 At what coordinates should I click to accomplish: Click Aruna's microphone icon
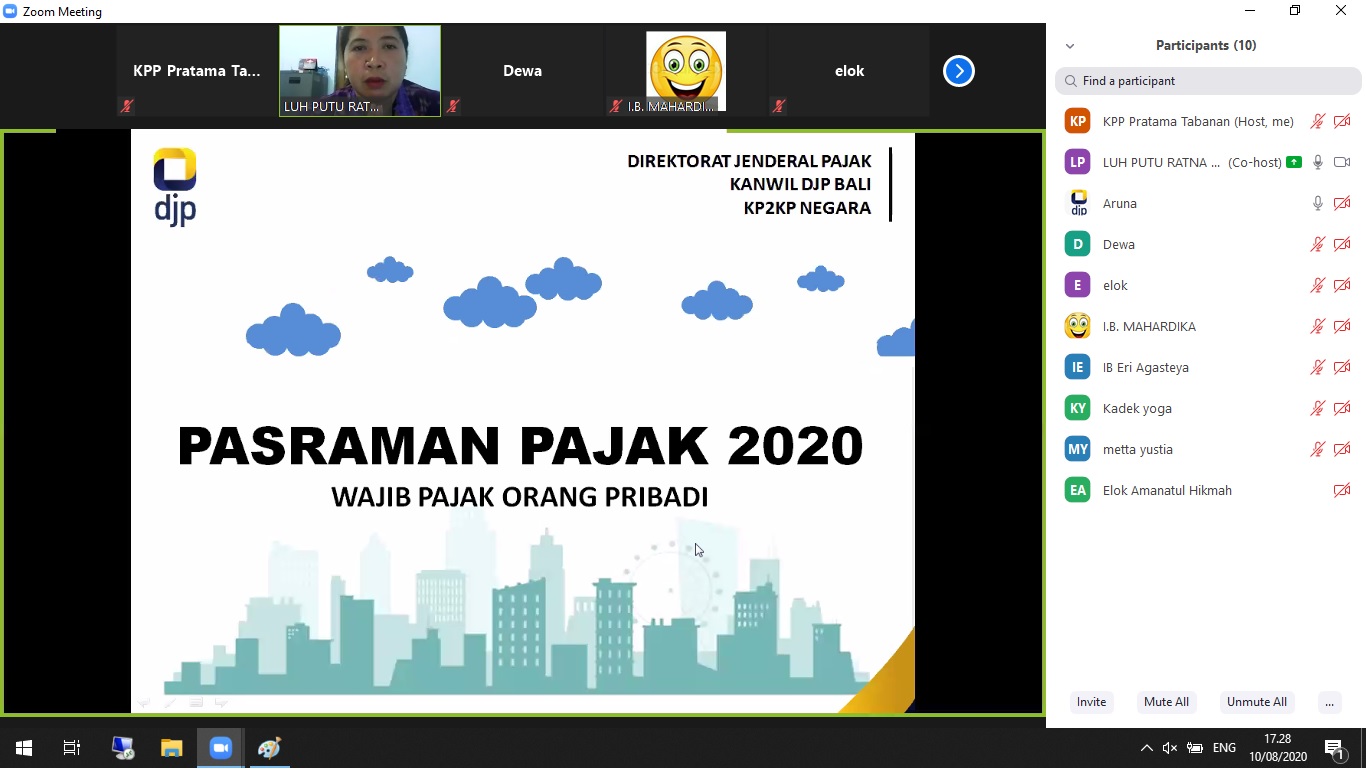coord(1318,203)
